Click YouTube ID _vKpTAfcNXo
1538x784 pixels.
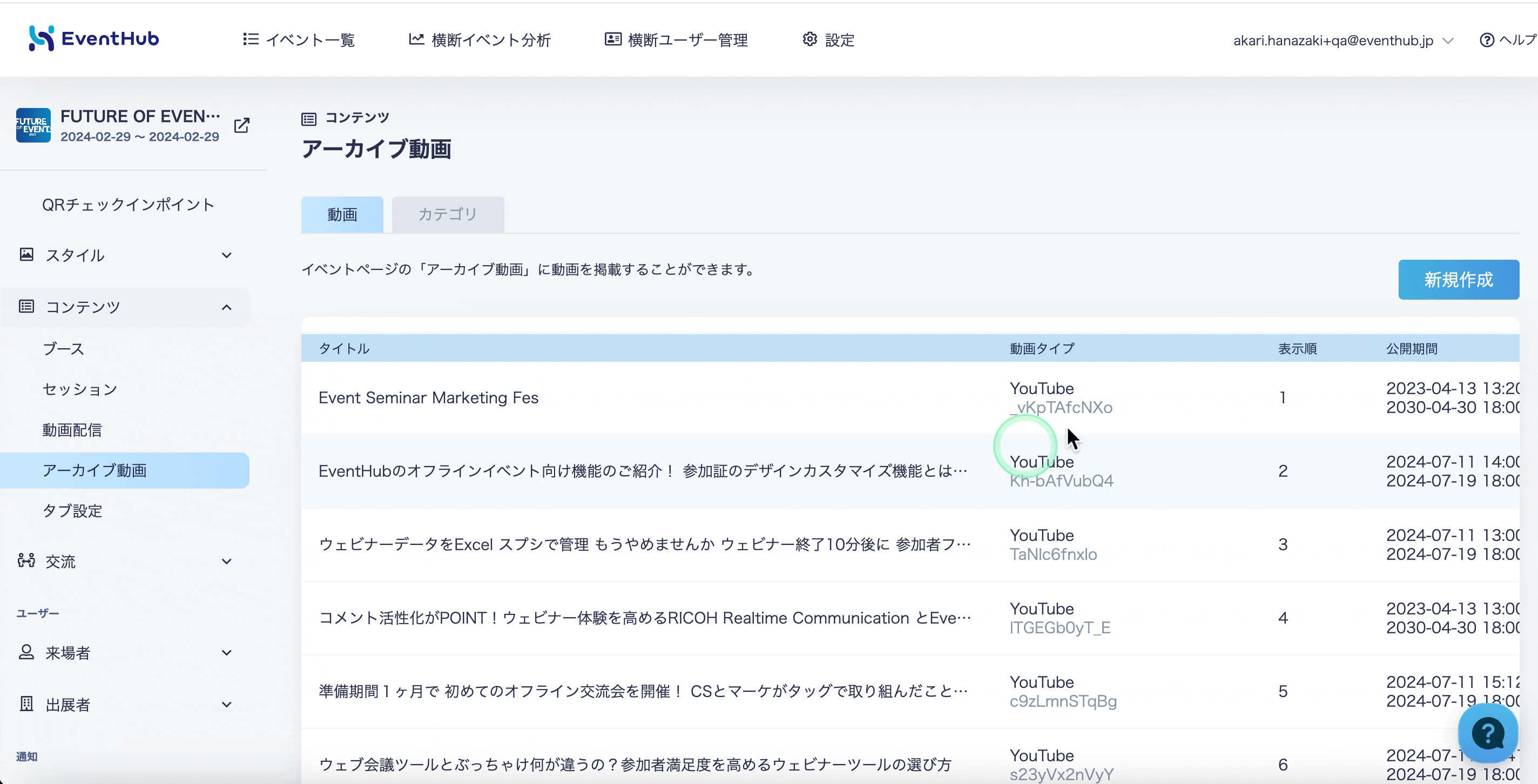click(x=1061, y=408)
